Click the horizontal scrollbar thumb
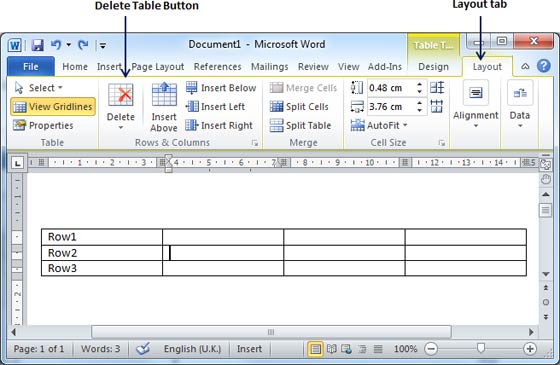The width and height of the screenshot is (560, 365). [271, 332]
